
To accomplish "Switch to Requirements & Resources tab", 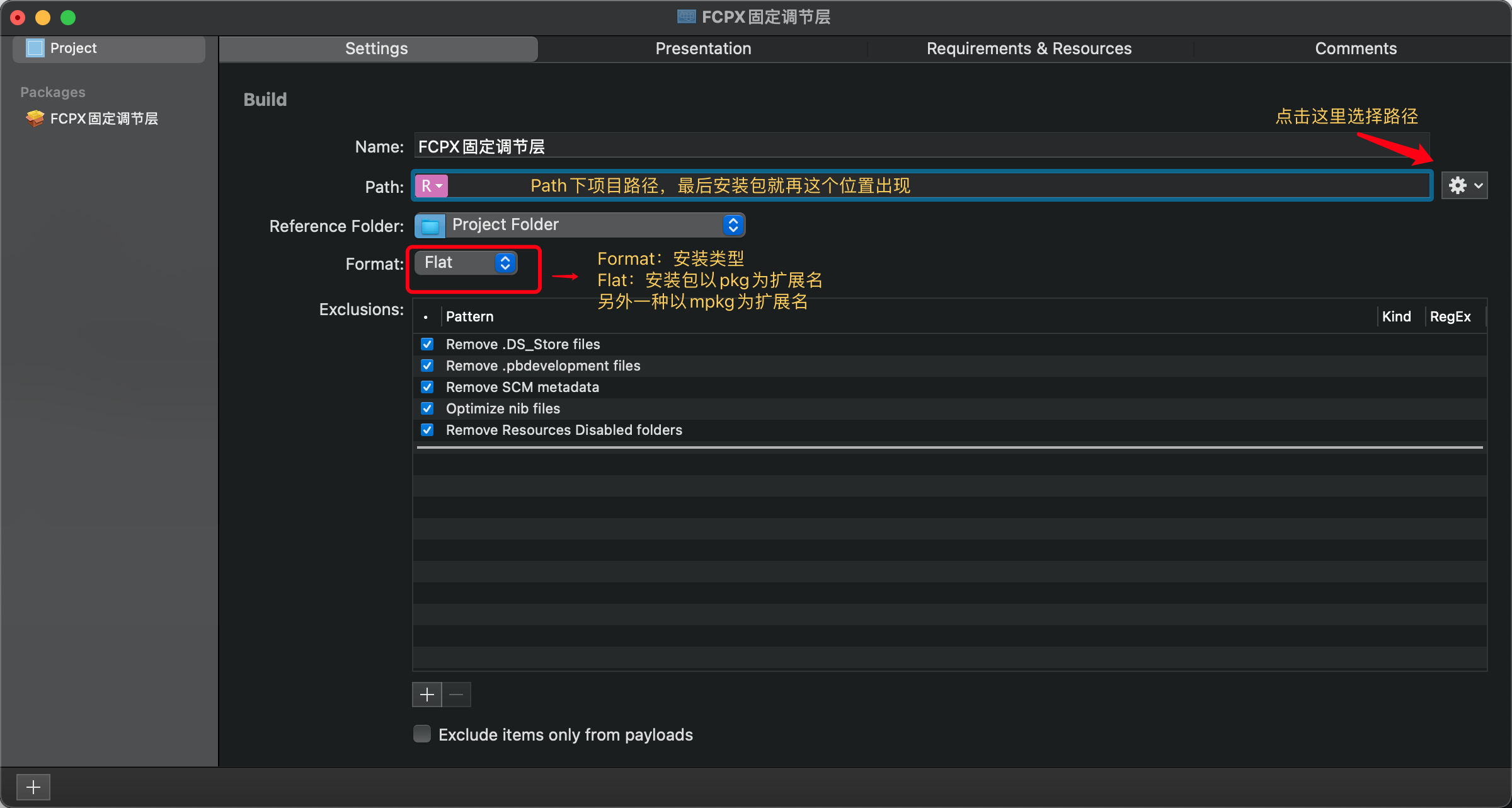I will click(x=1030, y=47).
